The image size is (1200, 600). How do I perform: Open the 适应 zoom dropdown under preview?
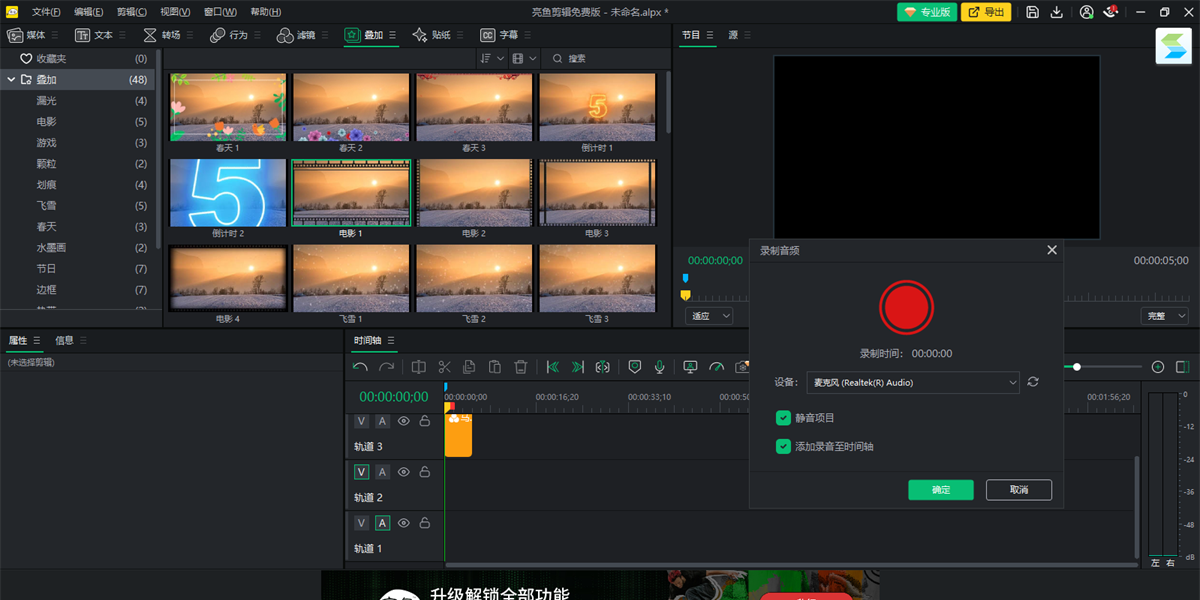(x=709, y=316)
